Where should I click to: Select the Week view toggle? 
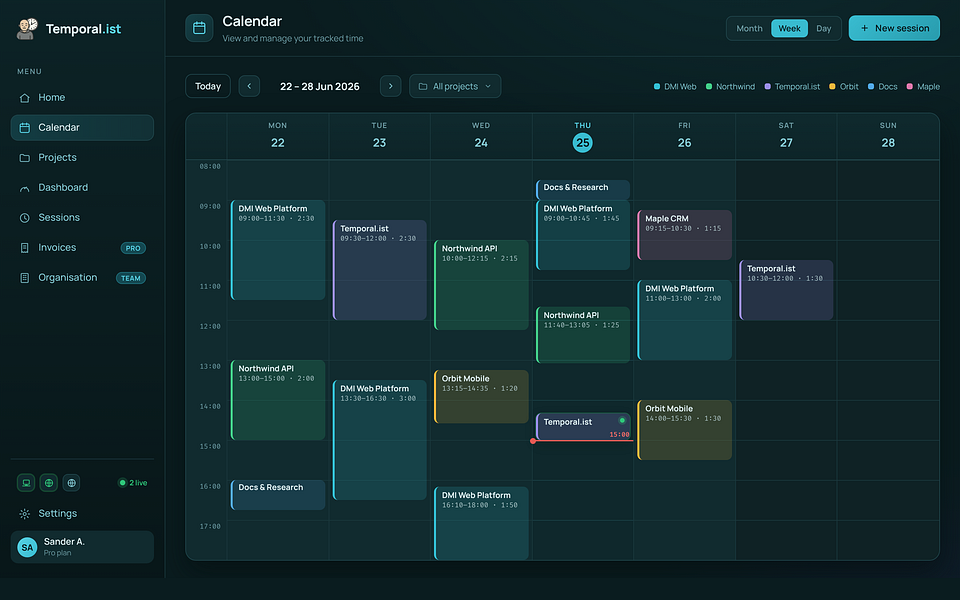789,28
